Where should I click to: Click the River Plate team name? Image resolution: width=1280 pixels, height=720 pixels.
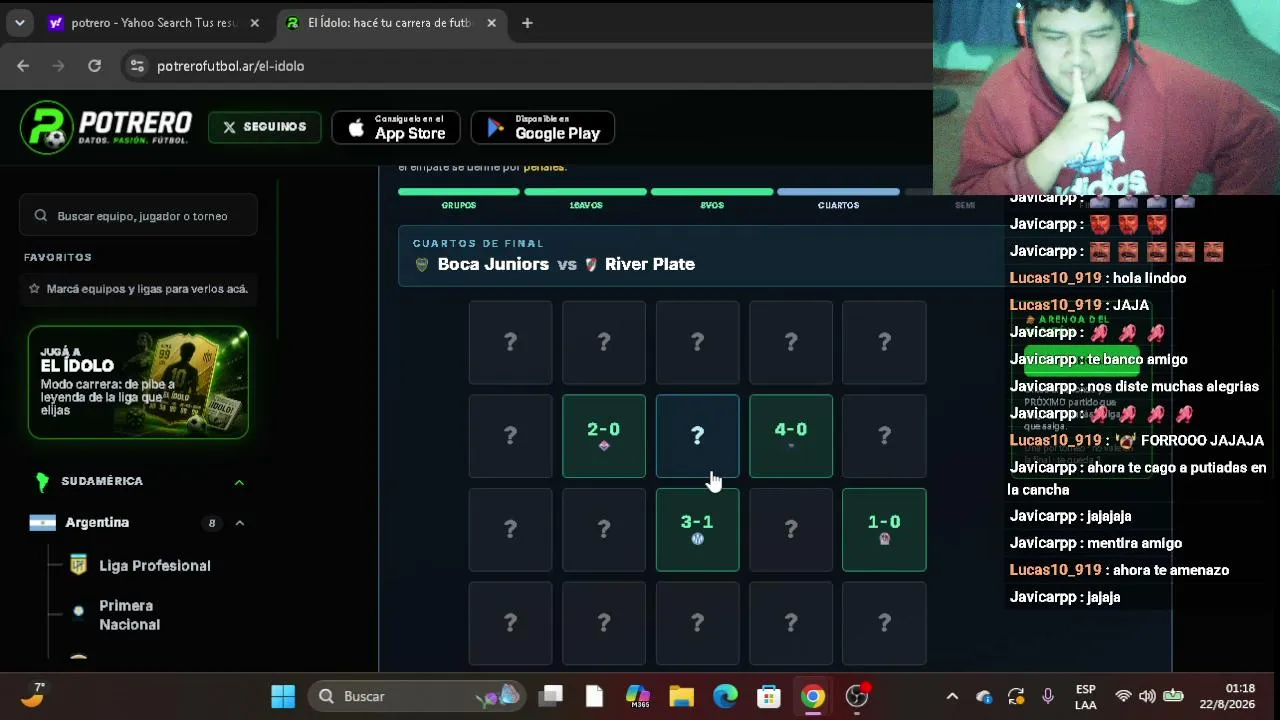coord(650,264)
